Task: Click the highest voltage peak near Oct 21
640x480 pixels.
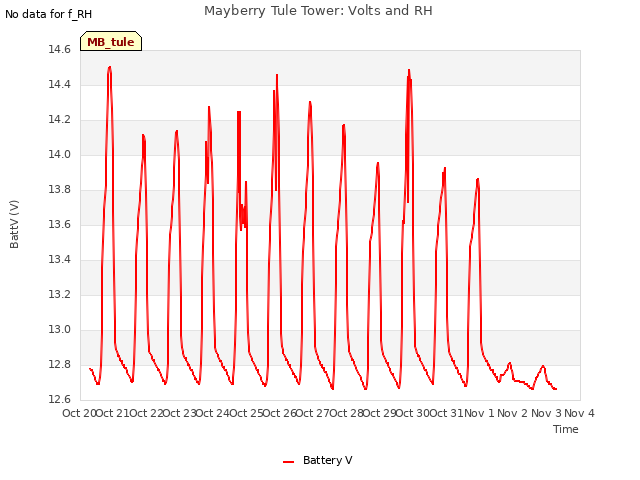Action: (x=109, y=68)
